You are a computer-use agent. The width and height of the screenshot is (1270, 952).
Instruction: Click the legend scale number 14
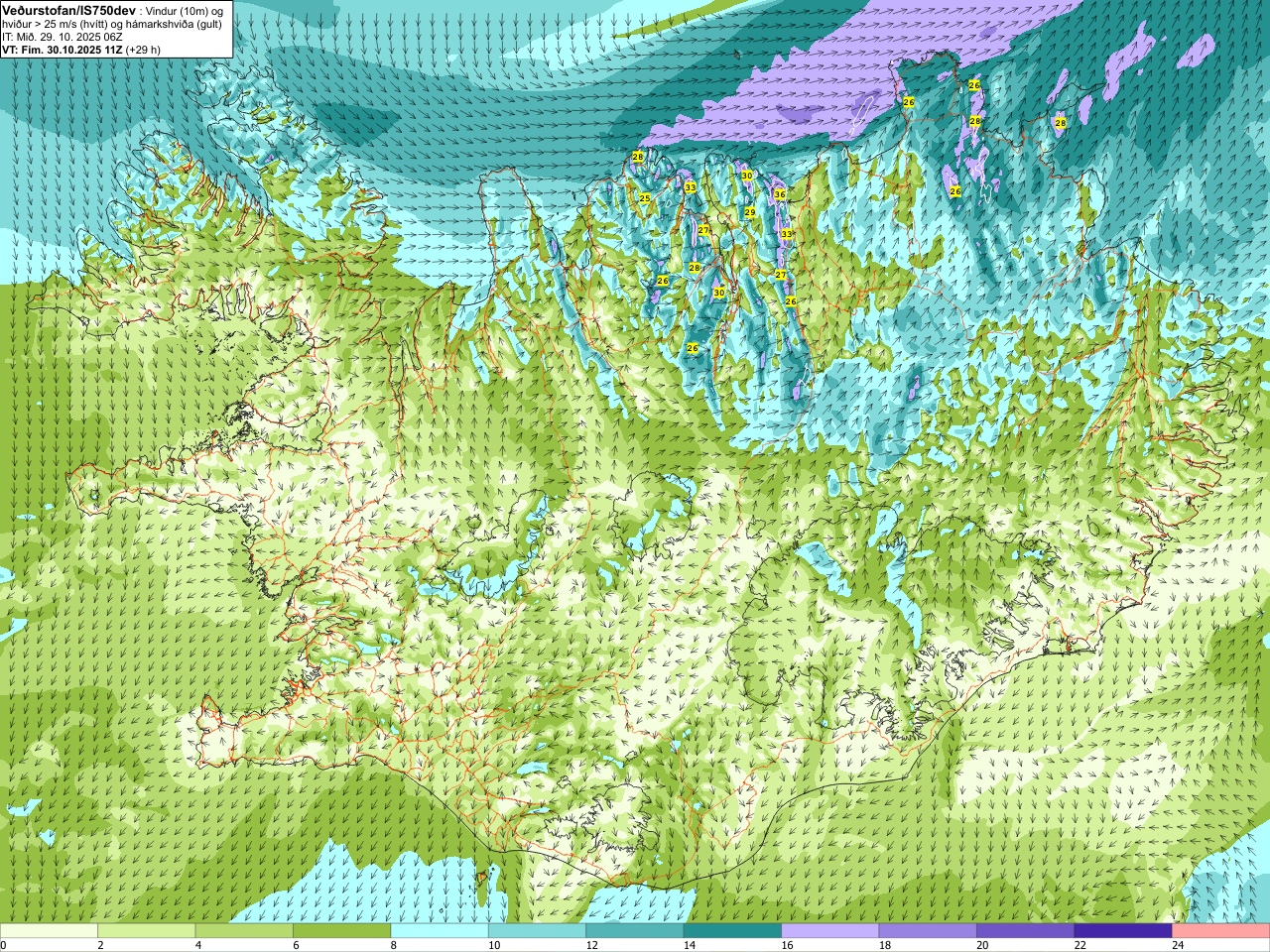[689, 945]
